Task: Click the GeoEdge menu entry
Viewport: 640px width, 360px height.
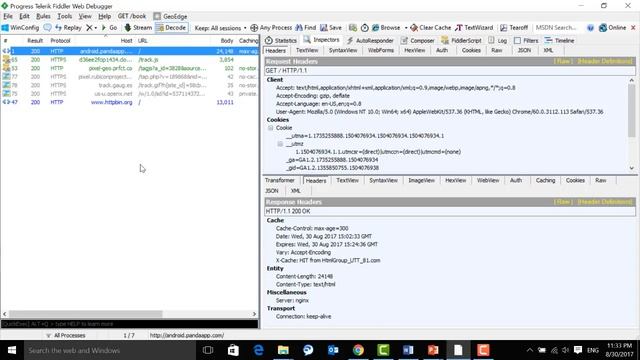Action: (170, 16)
